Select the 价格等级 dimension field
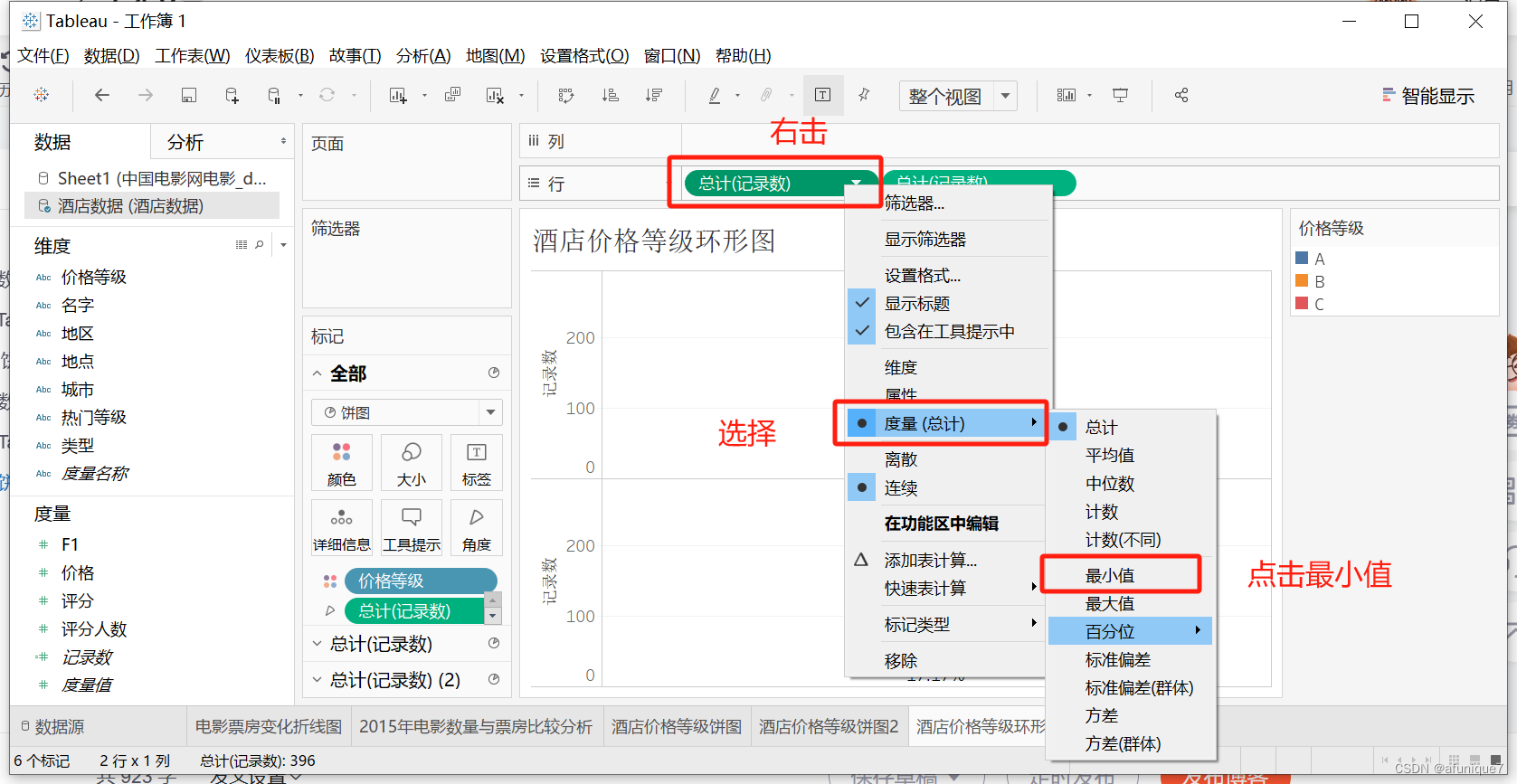 click(93, 278)
